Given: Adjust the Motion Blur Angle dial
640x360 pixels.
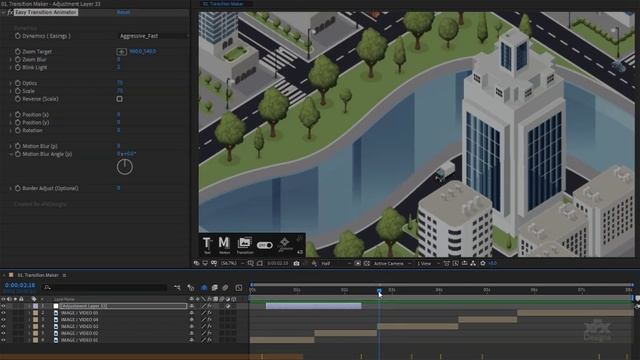Looking at the screenshot, I should click(124, 167).
